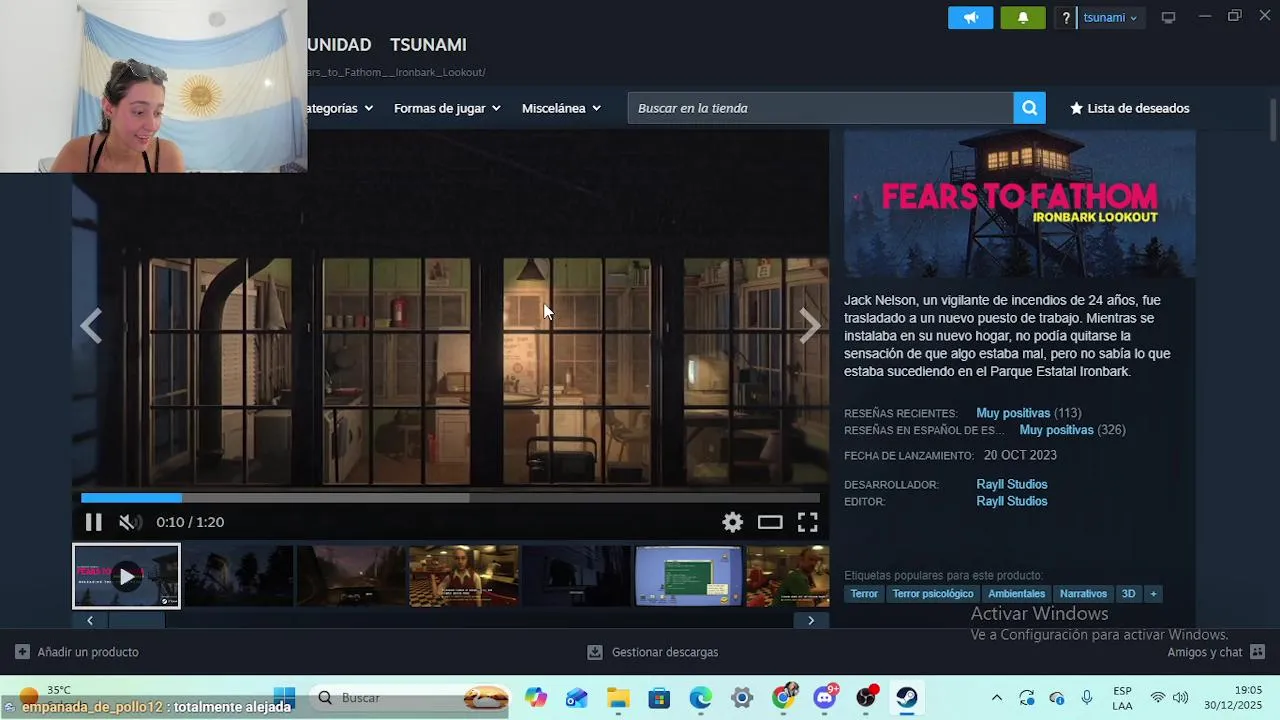
Task: Open Microsoft Store from the taskbar
Action: [659, 697]
